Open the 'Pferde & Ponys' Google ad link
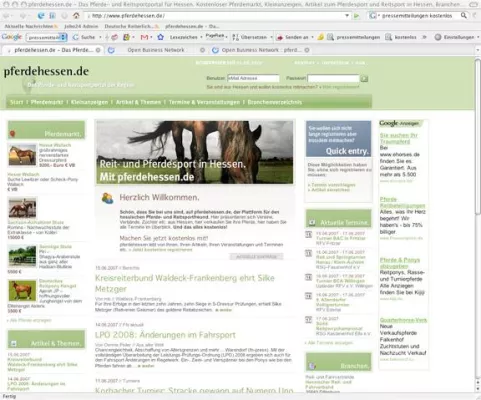The image size is (481, 400). 400,263
